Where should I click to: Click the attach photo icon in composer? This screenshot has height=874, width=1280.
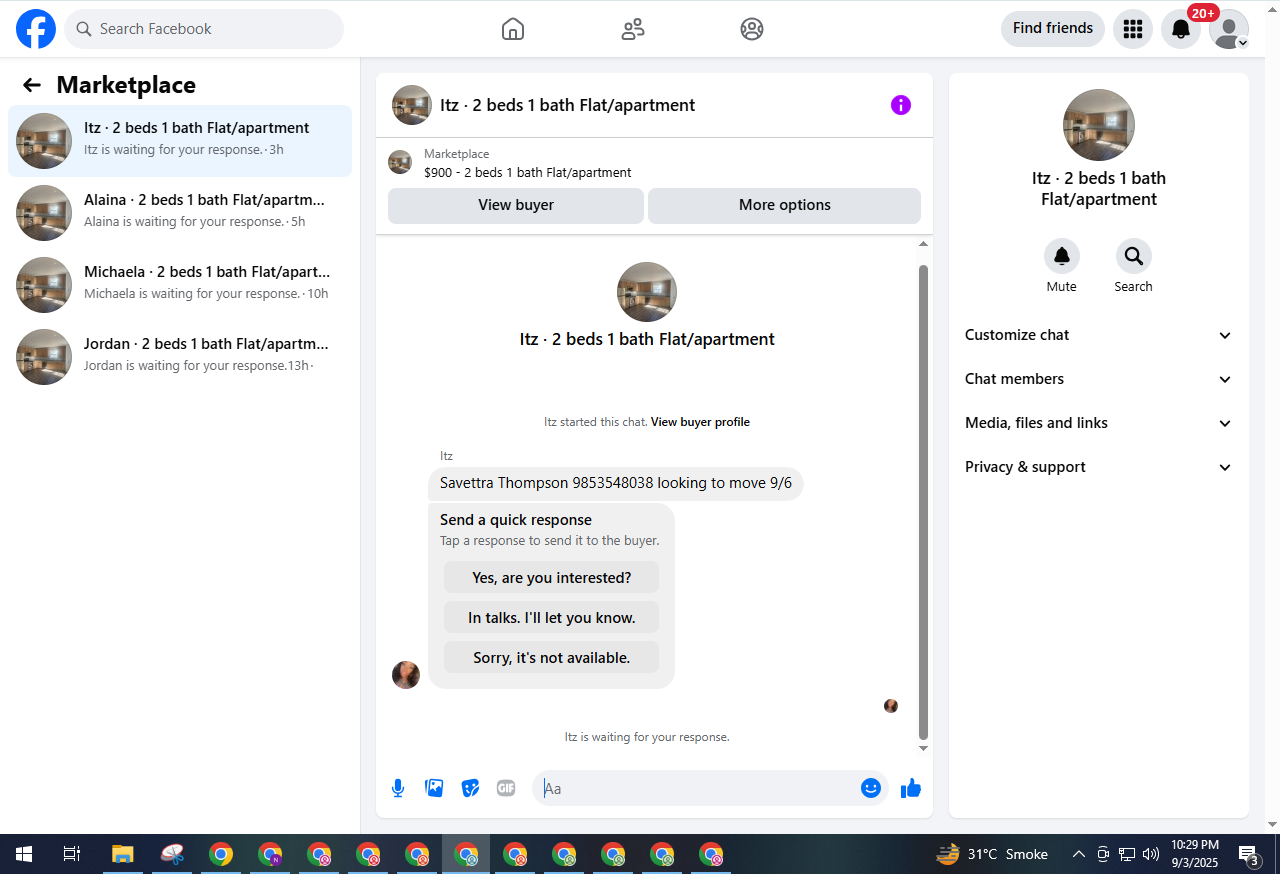(434, 788)
